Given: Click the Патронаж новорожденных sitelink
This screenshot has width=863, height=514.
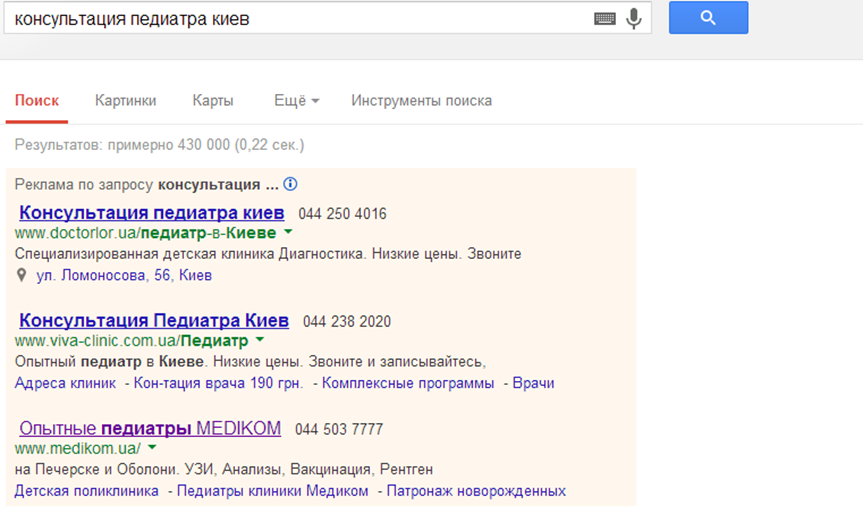Looking at the screenshot, I should click(475, 491).
